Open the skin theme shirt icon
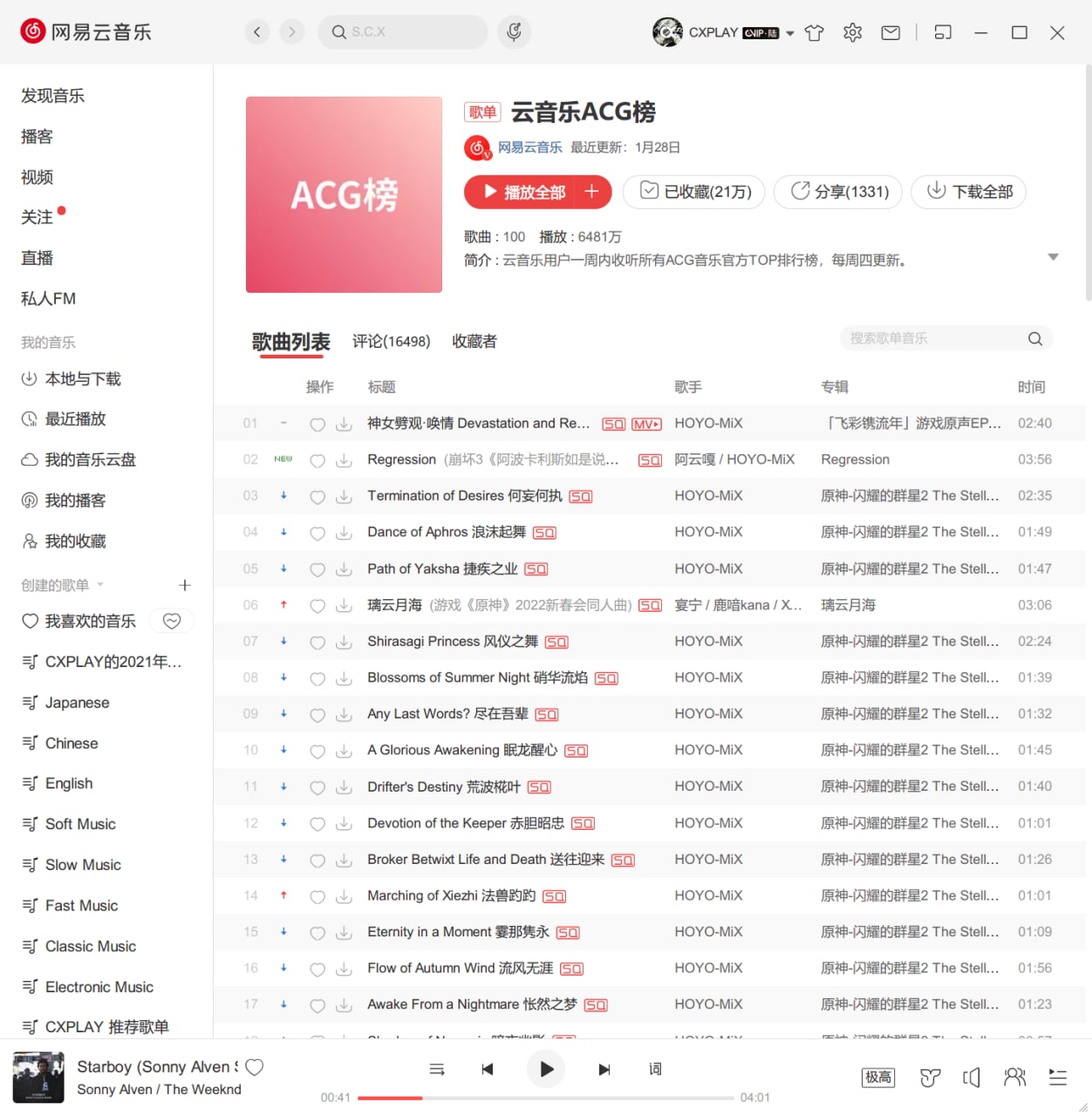The width and height of the screenshot is (1092, 1116). (x=814, y=33)
